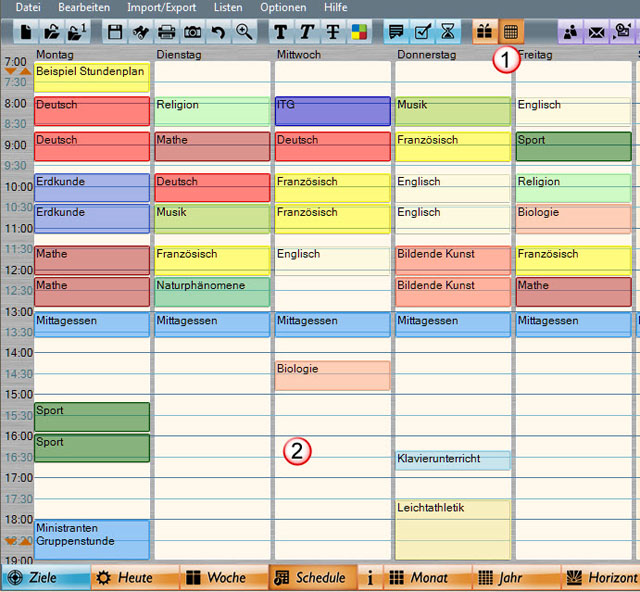Click the new document icon

24,32
